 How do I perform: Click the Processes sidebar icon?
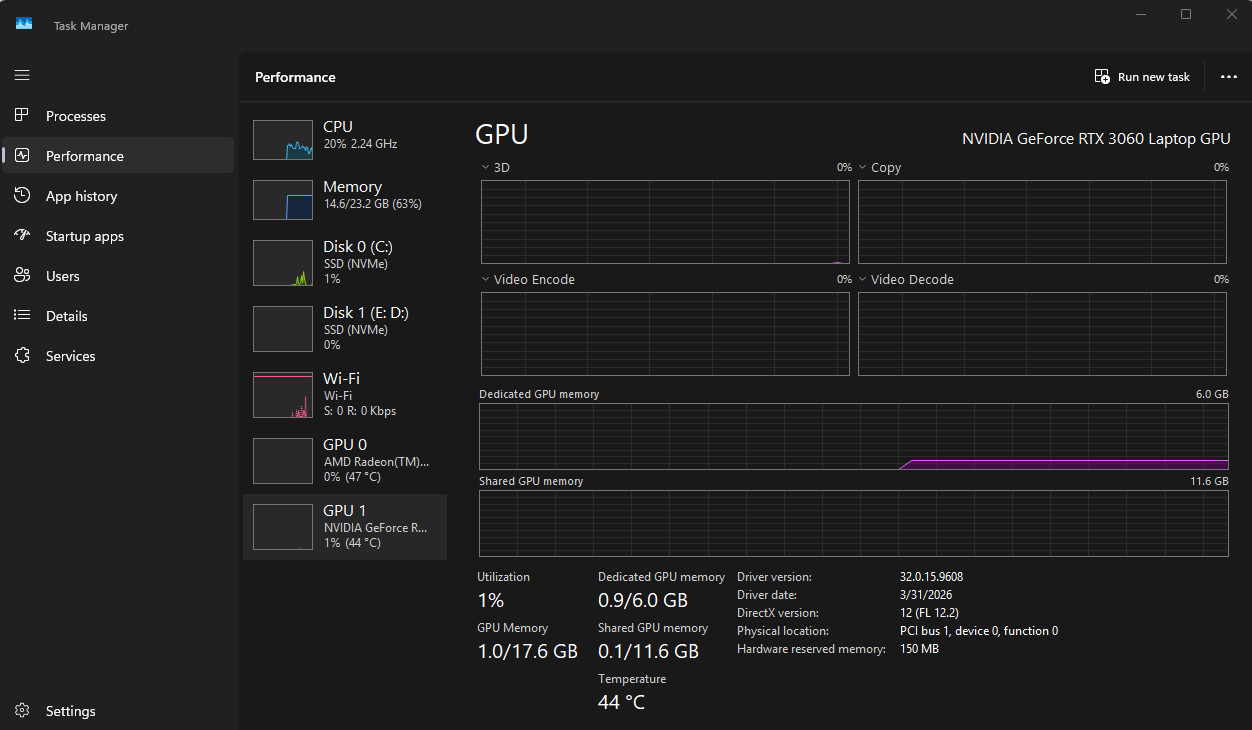tap(22, 116)
